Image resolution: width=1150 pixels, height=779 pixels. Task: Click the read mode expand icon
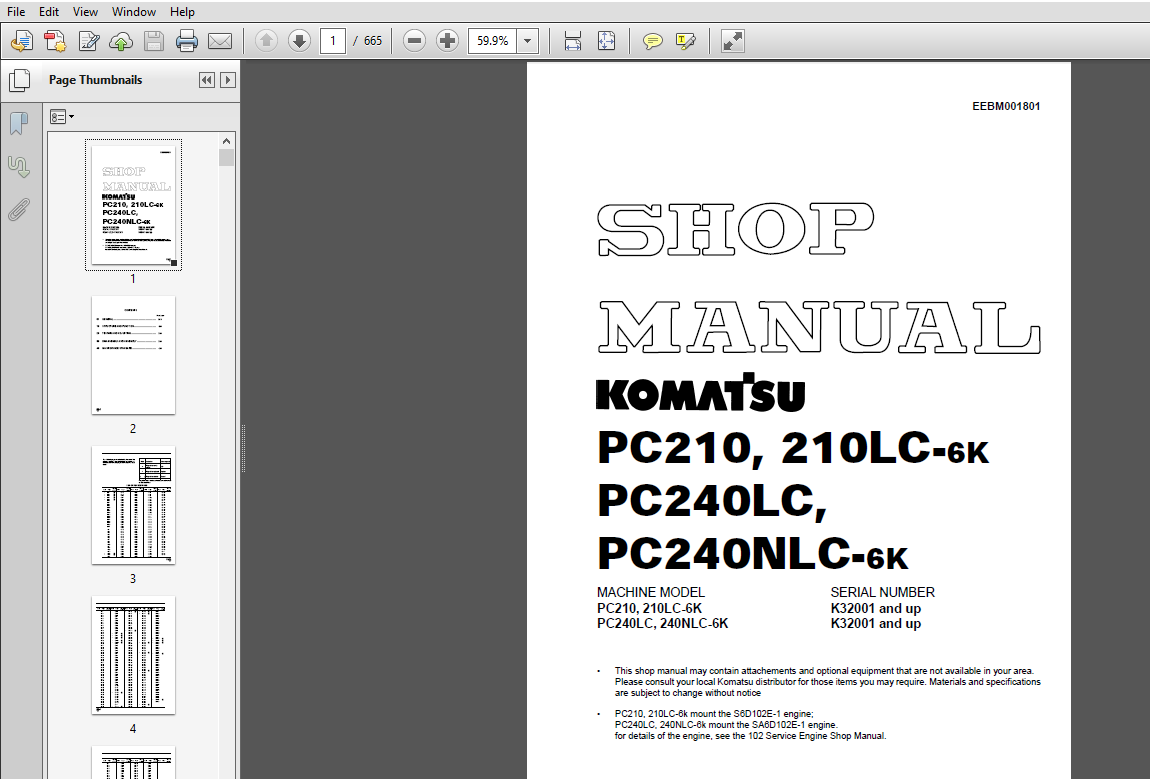(x=732, y=41)
